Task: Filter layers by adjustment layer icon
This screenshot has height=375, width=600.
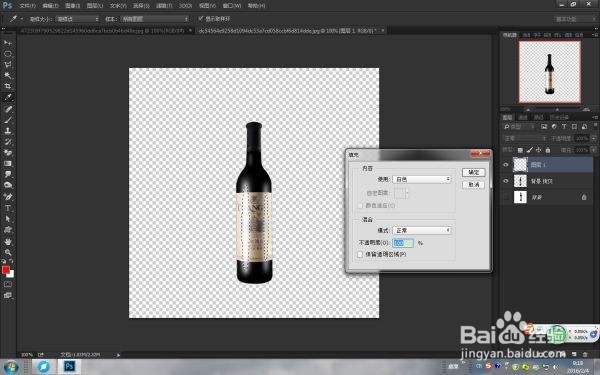Action: pyautogui.click(x=554, y=127)
